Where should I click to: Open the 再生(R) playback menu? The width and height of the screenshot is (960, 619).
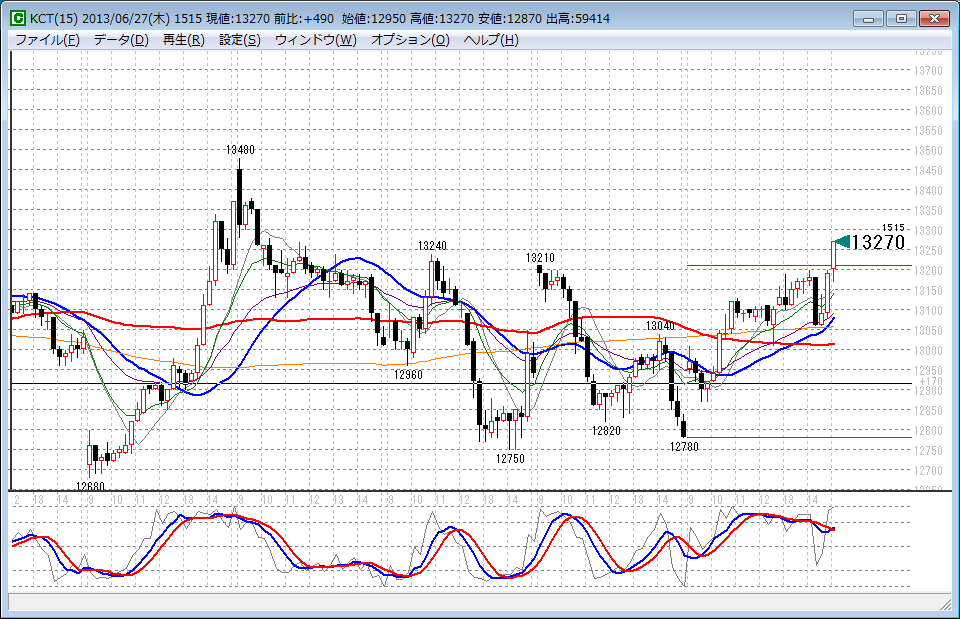tap(182, 40)
